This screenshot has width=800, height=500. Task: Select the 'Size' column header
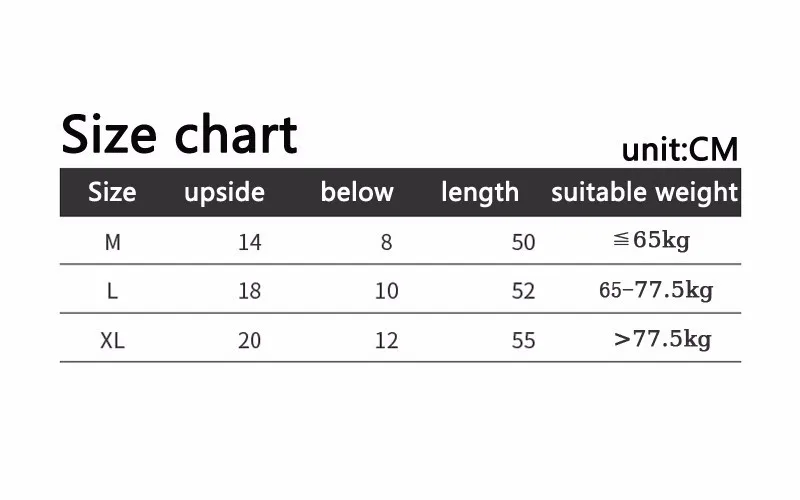click(x=112, y=192)
